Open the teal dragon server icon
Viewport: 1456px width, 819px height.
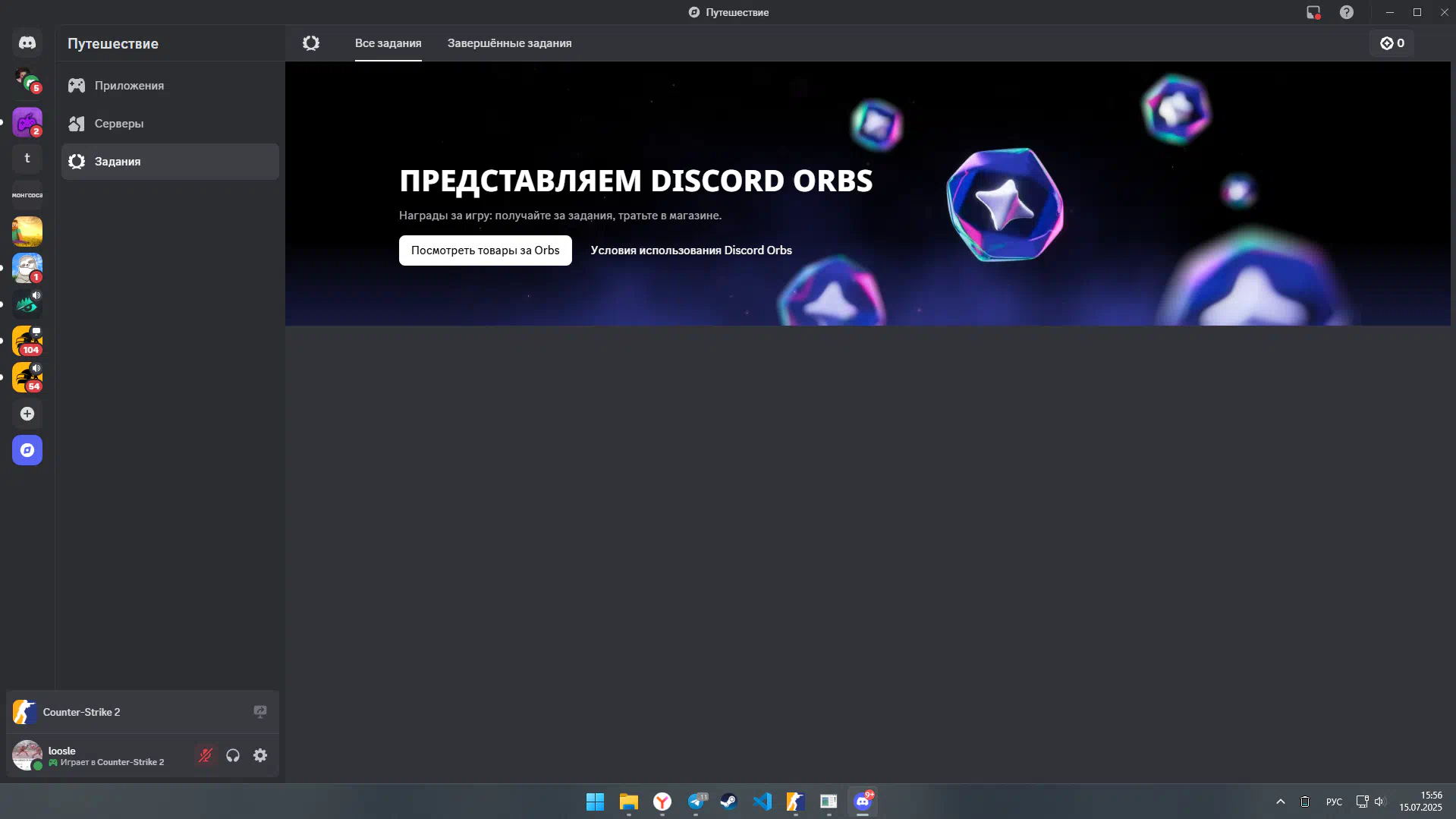click(x=27, y=304)
